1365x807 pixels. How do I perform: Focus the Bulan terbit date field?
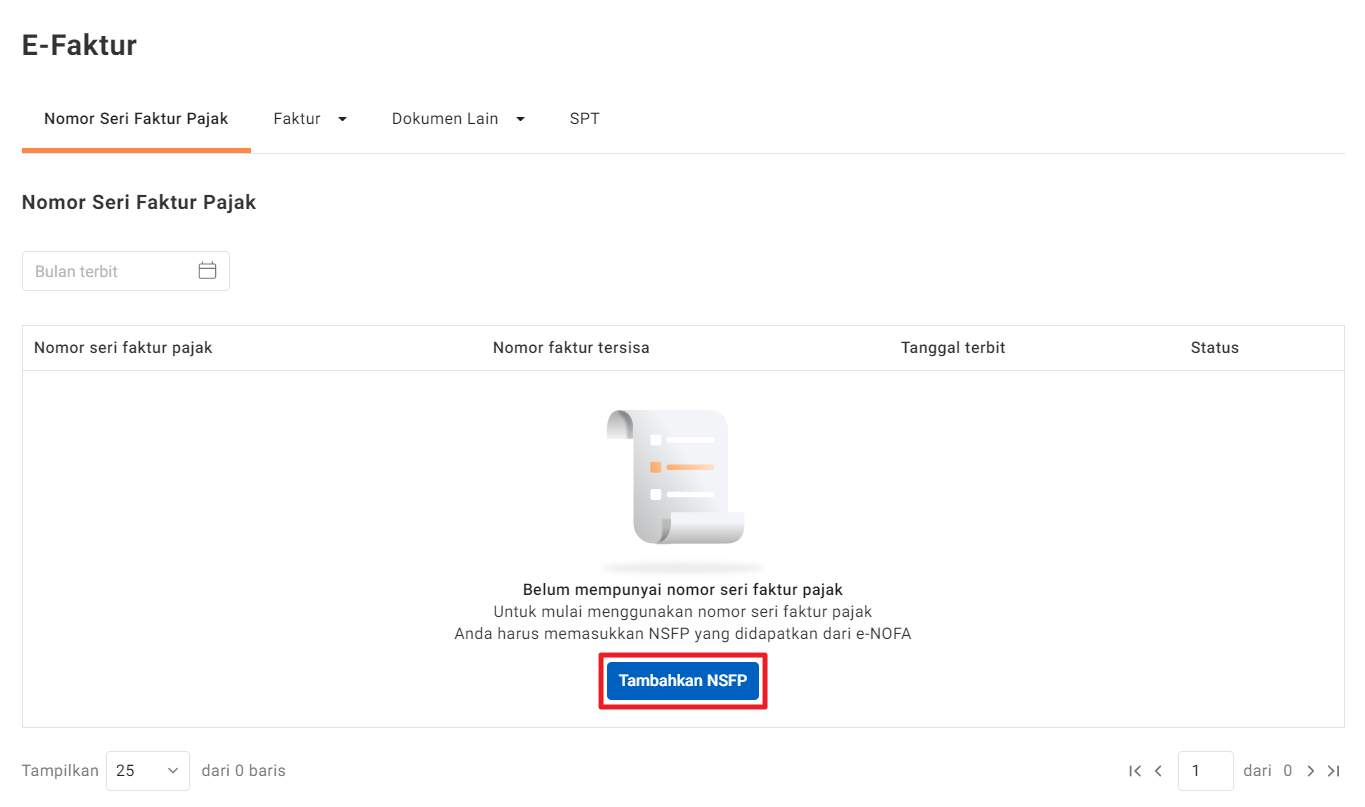click(110, 271)
